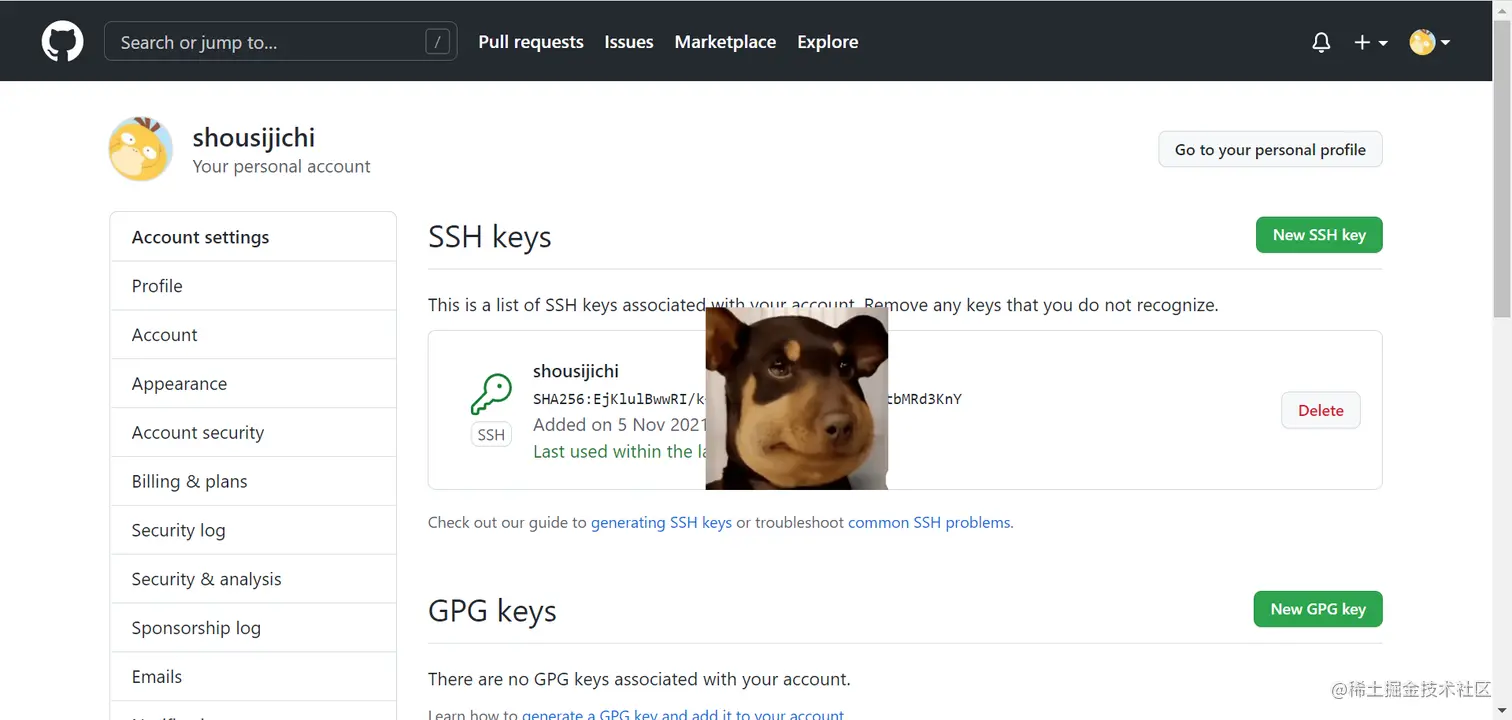
Task: Click the Account settings sidebar header
Action: click(253, 237)
